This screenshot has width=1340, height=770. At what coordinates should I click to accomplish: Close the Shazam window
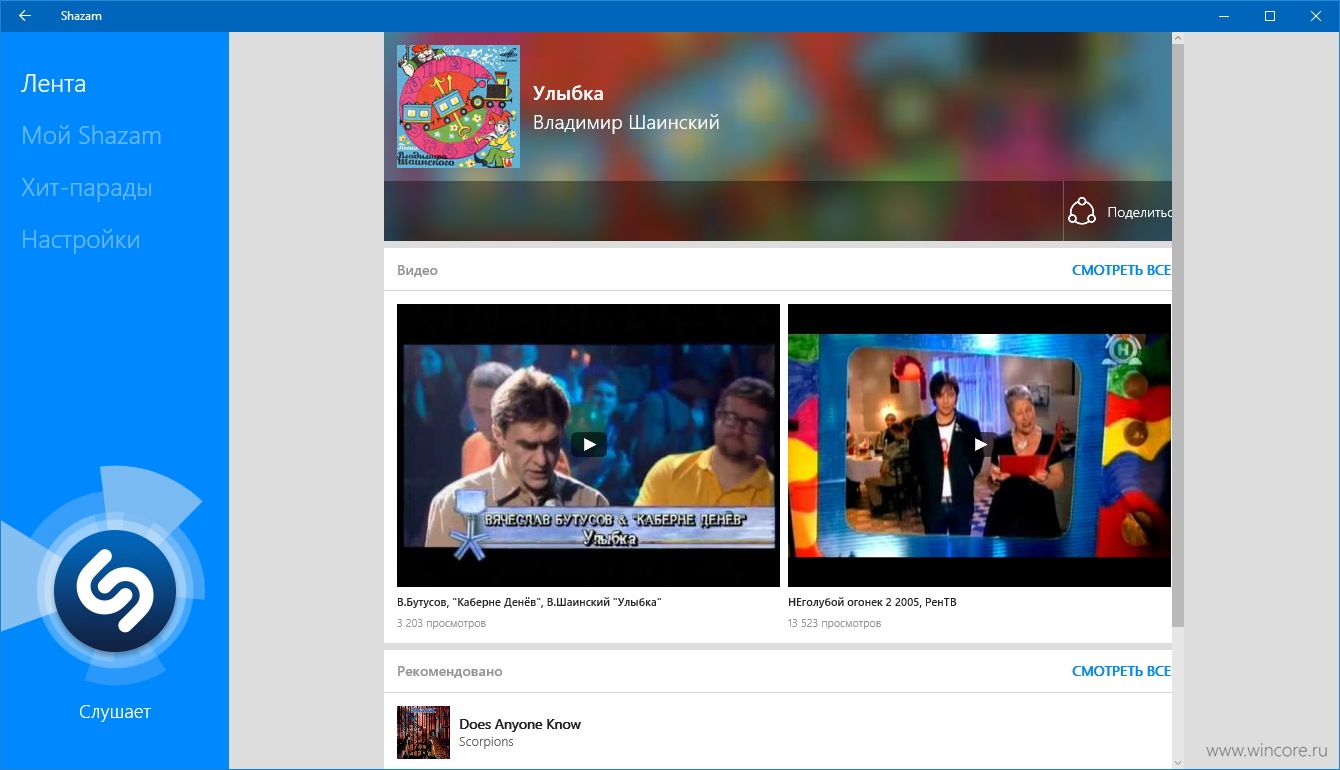[1316, 16]
